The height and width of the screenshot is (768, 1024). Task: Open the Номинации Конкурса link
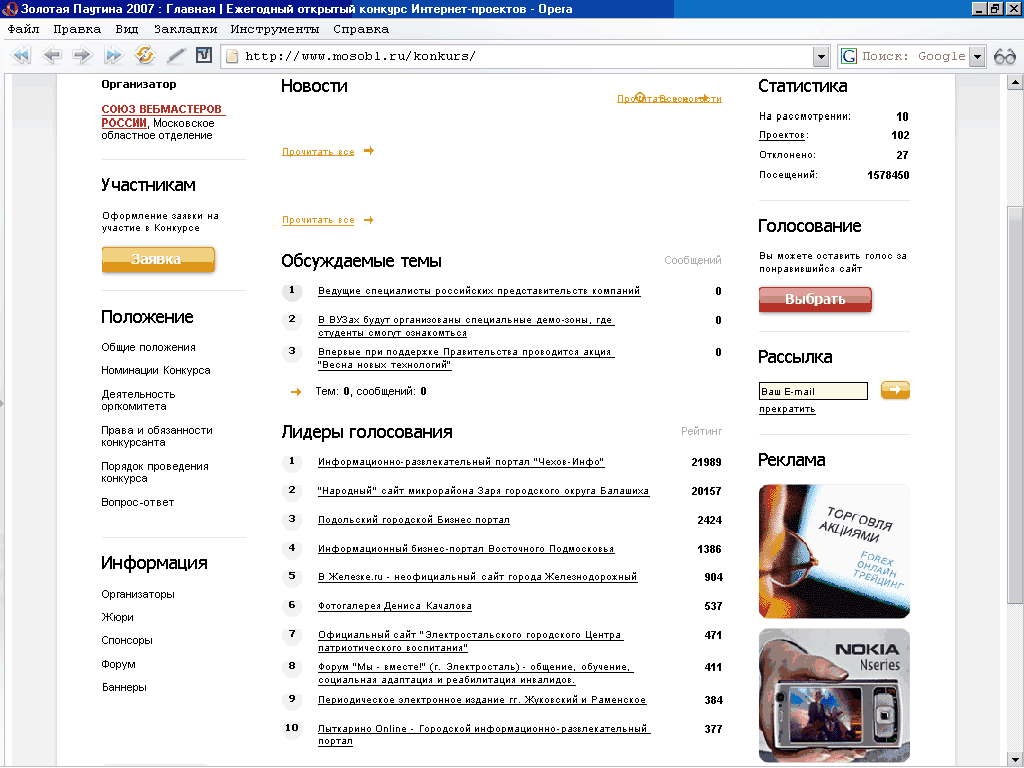[156, 370]
